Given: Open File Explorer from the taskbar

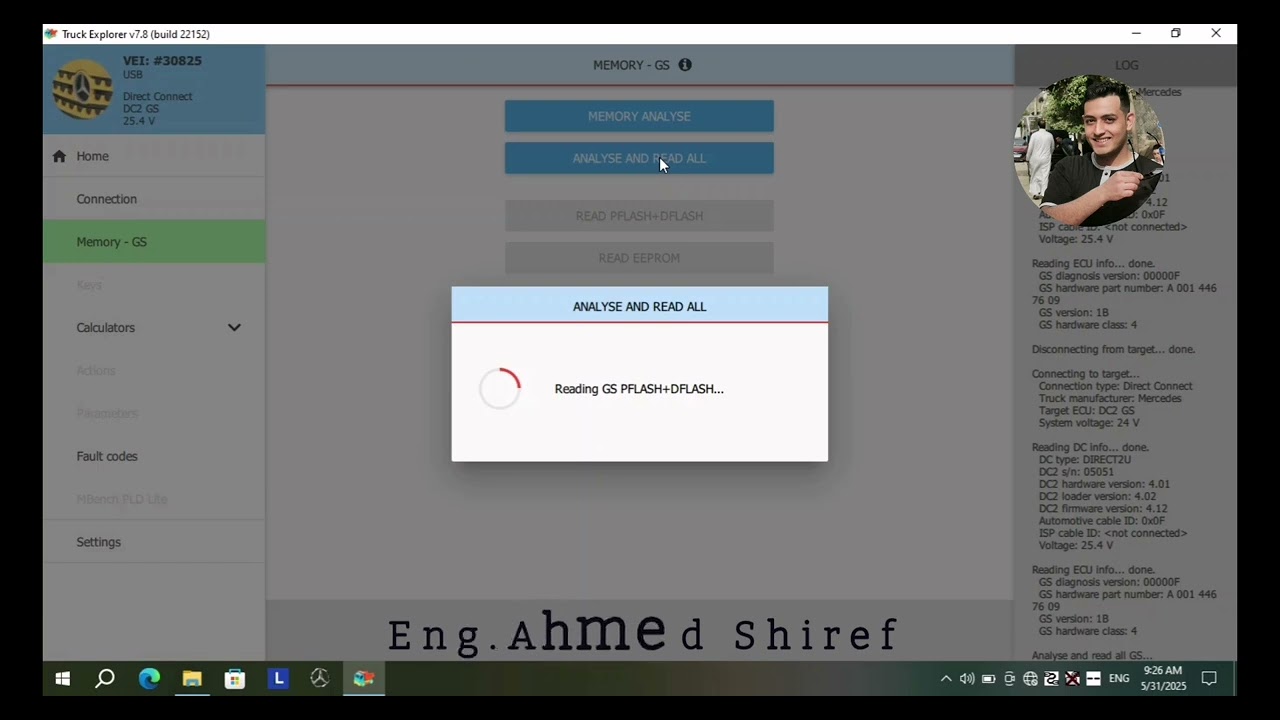Looking at the screenshot, I should [192, 679].
